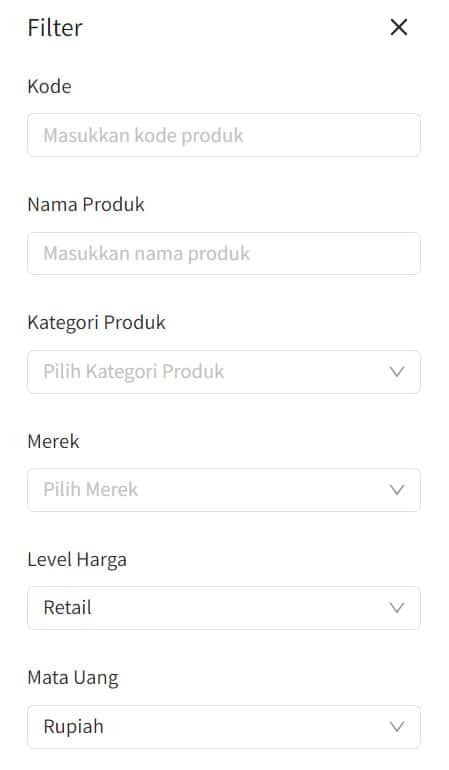Image resolution: width=449 pixels, height=770 pixels.
Task: Click the 'Level Harga' field label
Action: point(77,560)
